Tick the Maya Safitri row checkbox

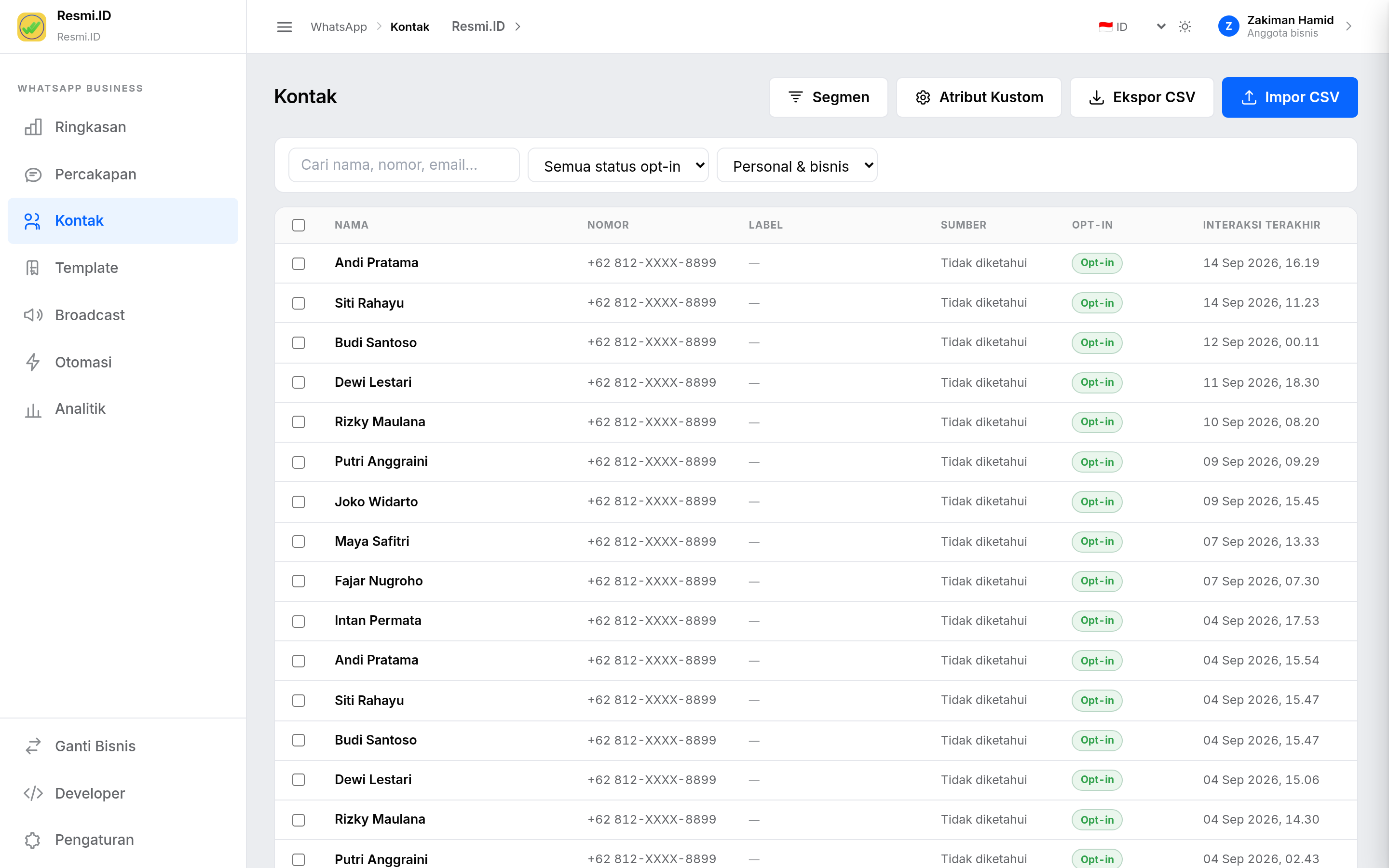pyautogui.click(x=299, y=542)
